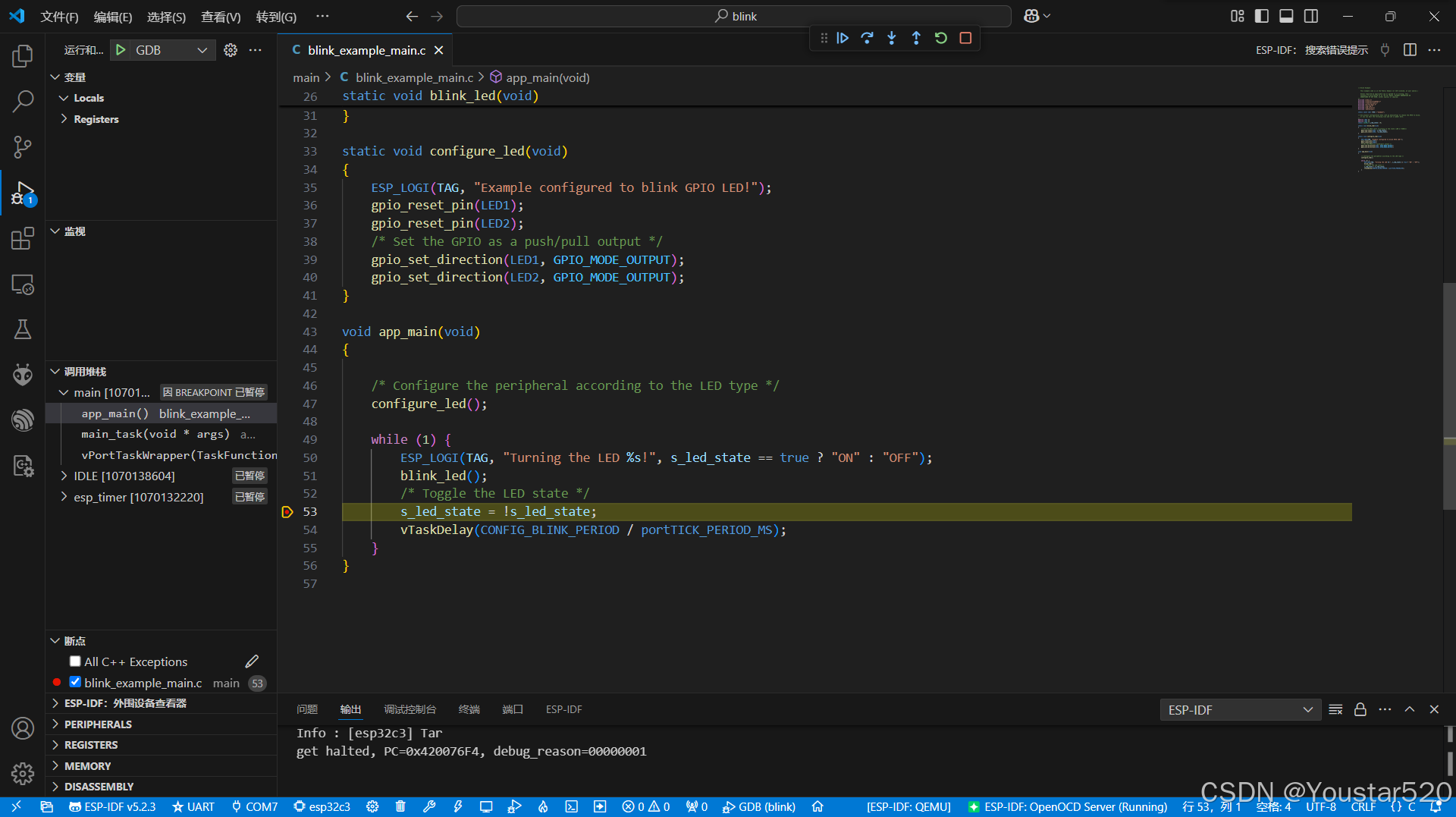Open ESP-IDF terminal from status bar

(572, 807)
